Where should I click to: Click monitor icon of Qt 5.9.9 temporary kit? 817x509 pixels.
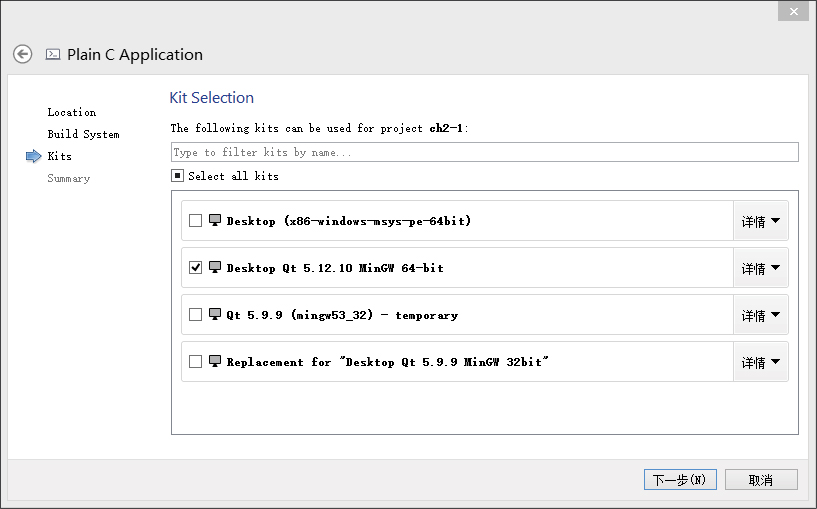(x=215, y=314)
